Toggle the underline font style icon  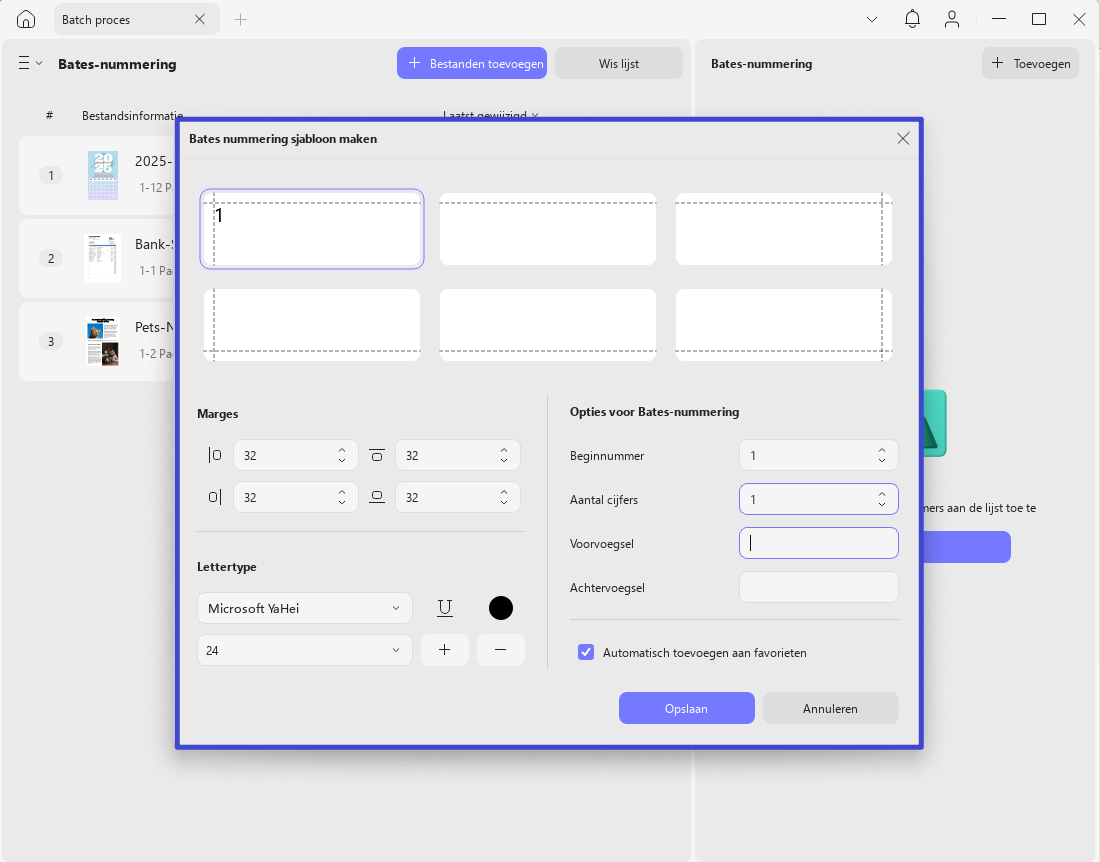[x=445, y=608]
